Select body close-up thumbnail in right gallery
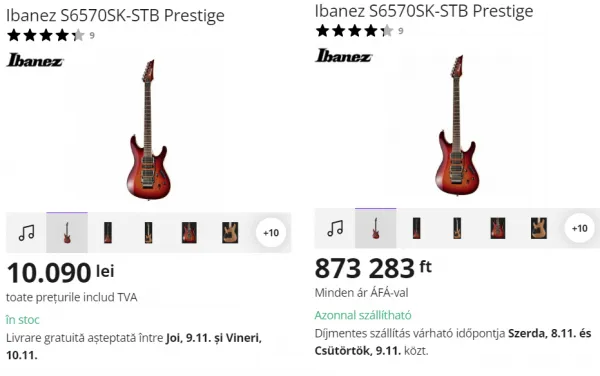This screenshot has height=376, width=600. (498, 228)
